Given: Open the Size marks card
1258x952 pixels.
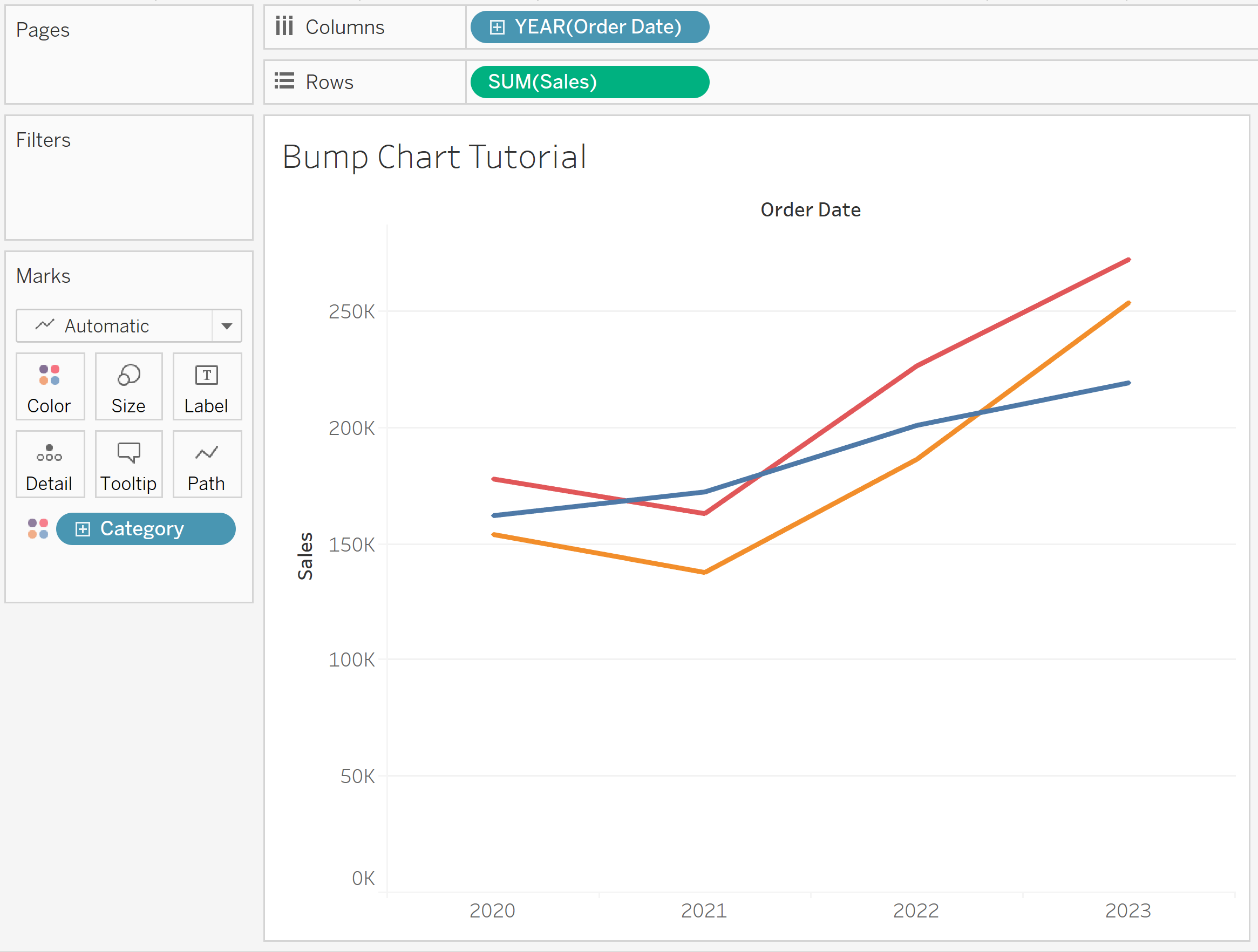Looking at the screenshot, I should [128, 387].
